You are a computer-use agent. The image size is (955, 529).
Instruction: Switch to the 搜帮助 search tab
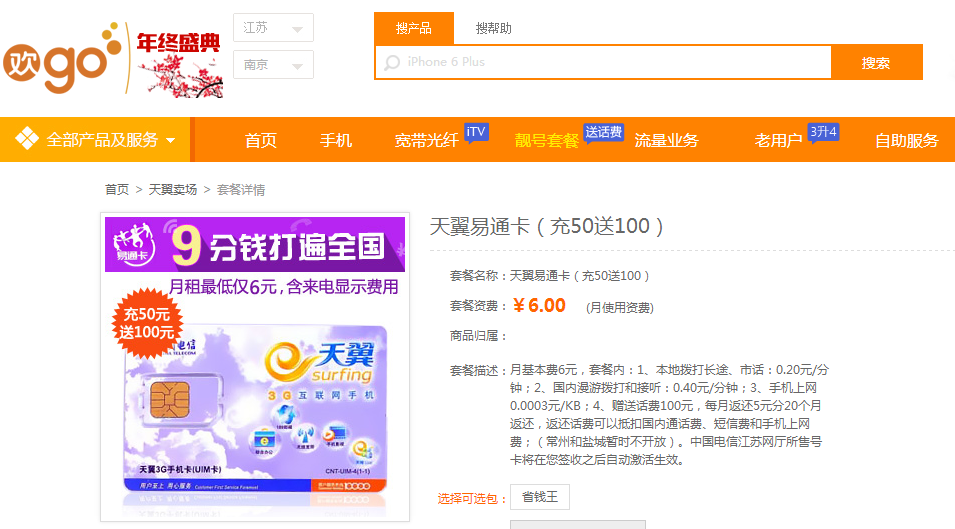(x=493, y=28)
